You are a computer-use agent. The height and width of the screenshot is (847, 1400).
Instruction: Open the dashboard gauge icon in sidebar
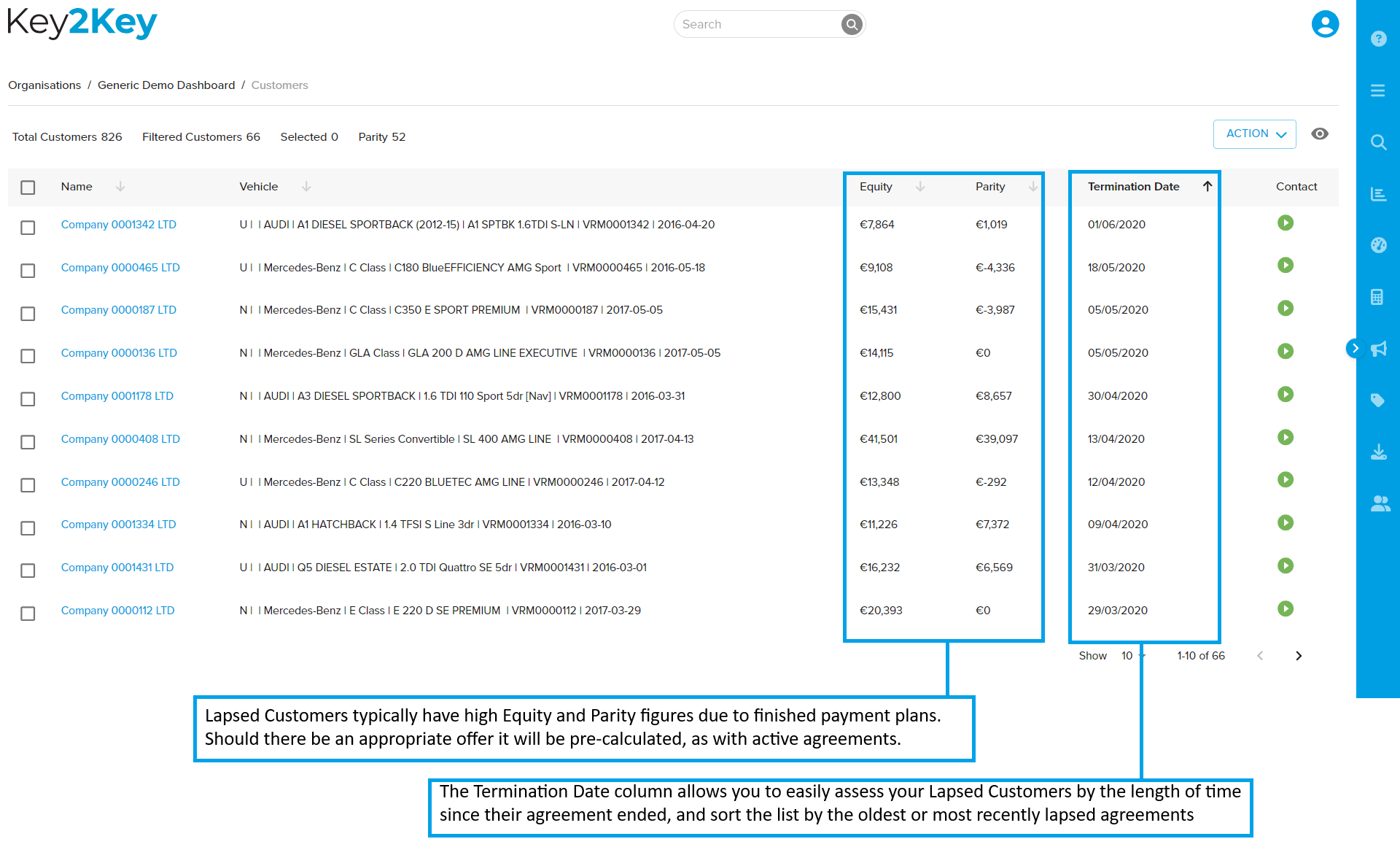click(1378, 245)
